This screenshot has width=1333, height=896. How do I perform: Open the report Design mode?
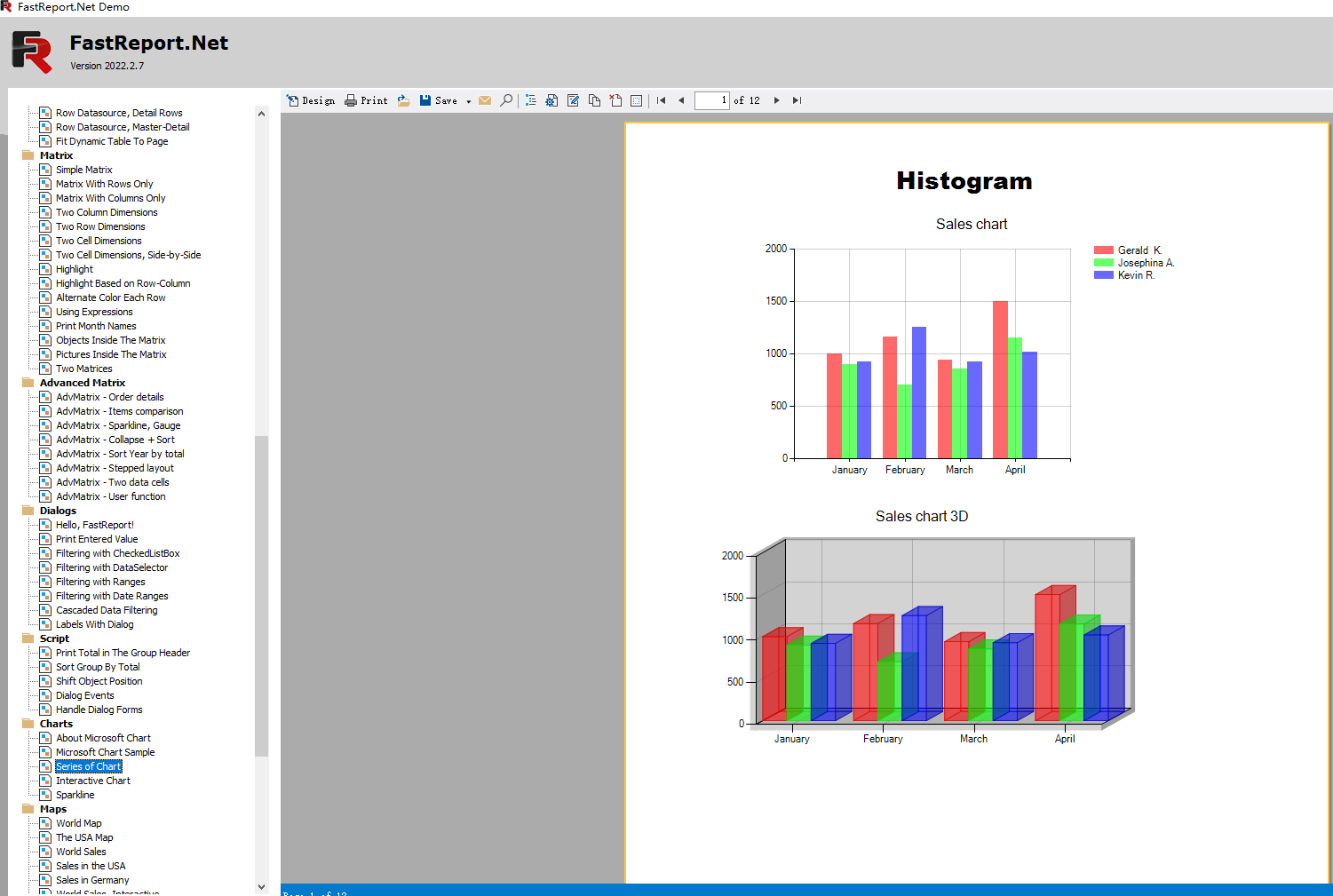tap(311, 100)
